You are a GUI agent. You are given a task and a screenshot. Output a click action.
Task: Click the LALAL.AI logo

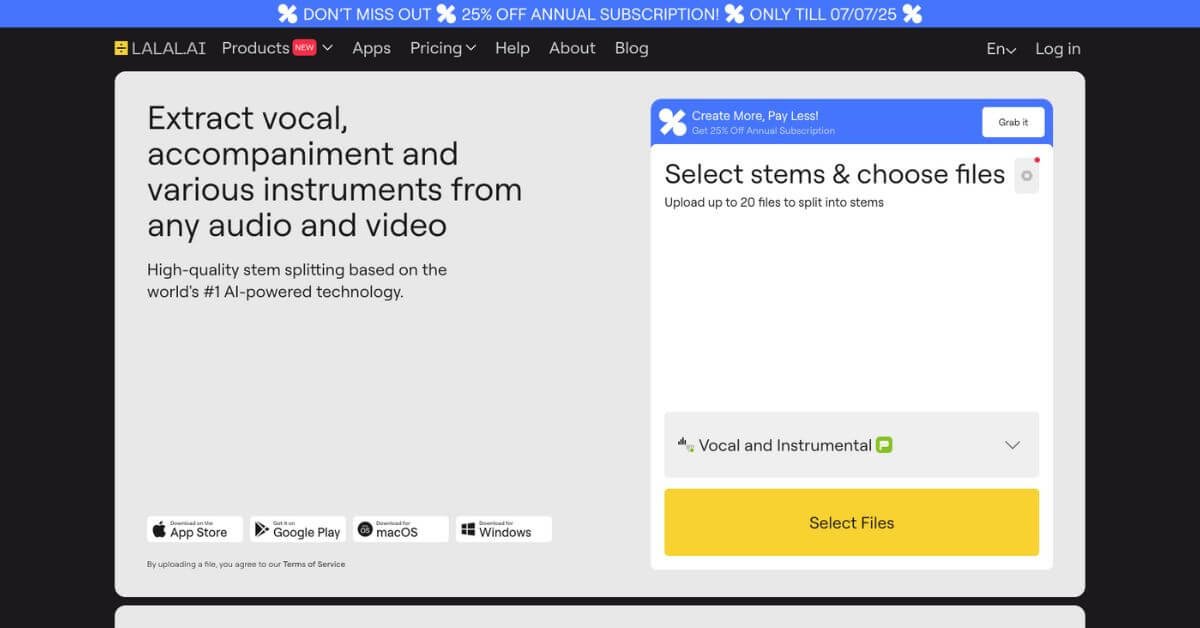[x=160, y=48]
